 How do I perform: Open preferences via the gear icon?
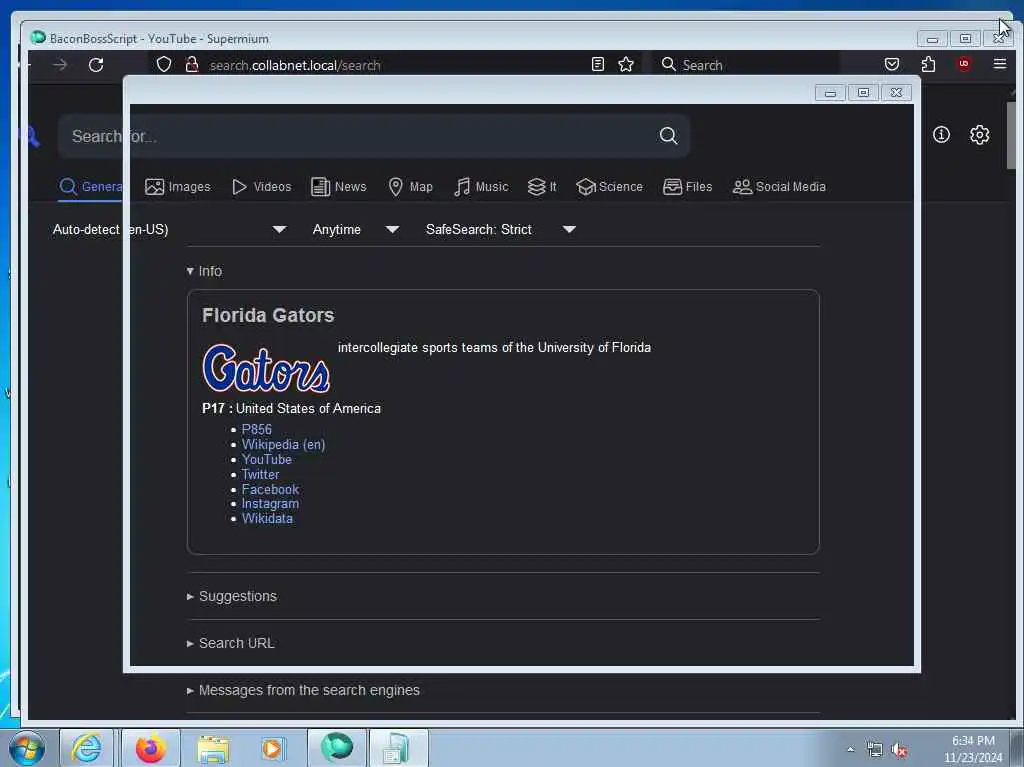click(979, 135)
